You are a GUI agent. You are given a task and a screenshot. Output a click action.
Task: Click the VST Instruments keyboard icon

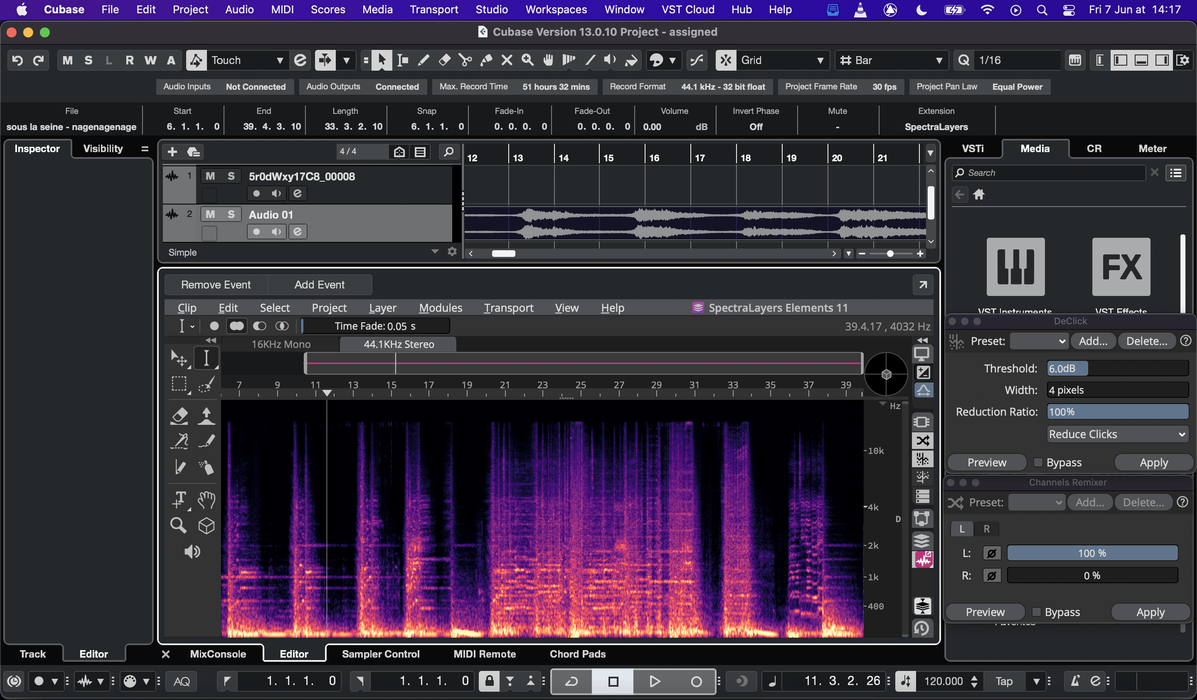(1015, 267)
